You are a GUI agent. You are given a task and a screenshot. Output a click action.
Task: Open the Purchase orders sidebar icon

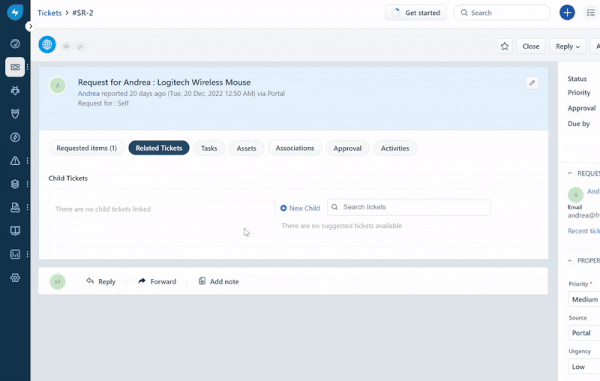point(15,207)
